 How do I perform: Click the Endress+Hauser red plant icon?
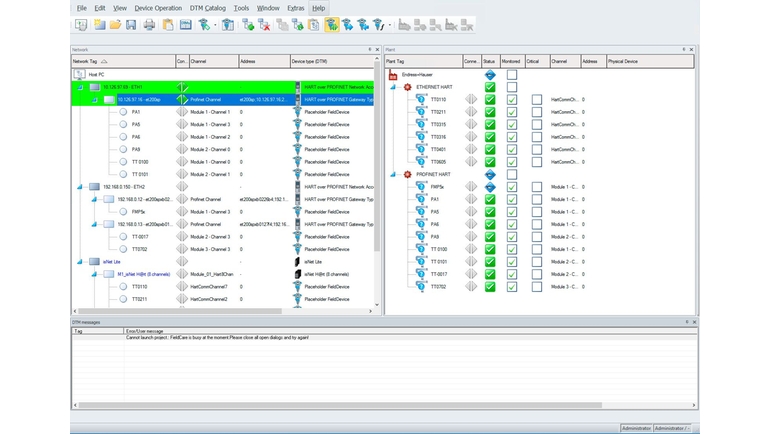pyautogui.click(x=392, y=75)
